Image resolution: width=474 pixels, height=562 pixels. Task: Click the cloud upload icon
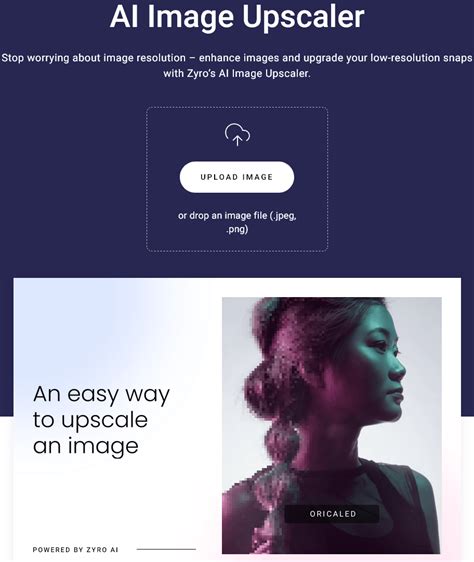pos(237,134)
